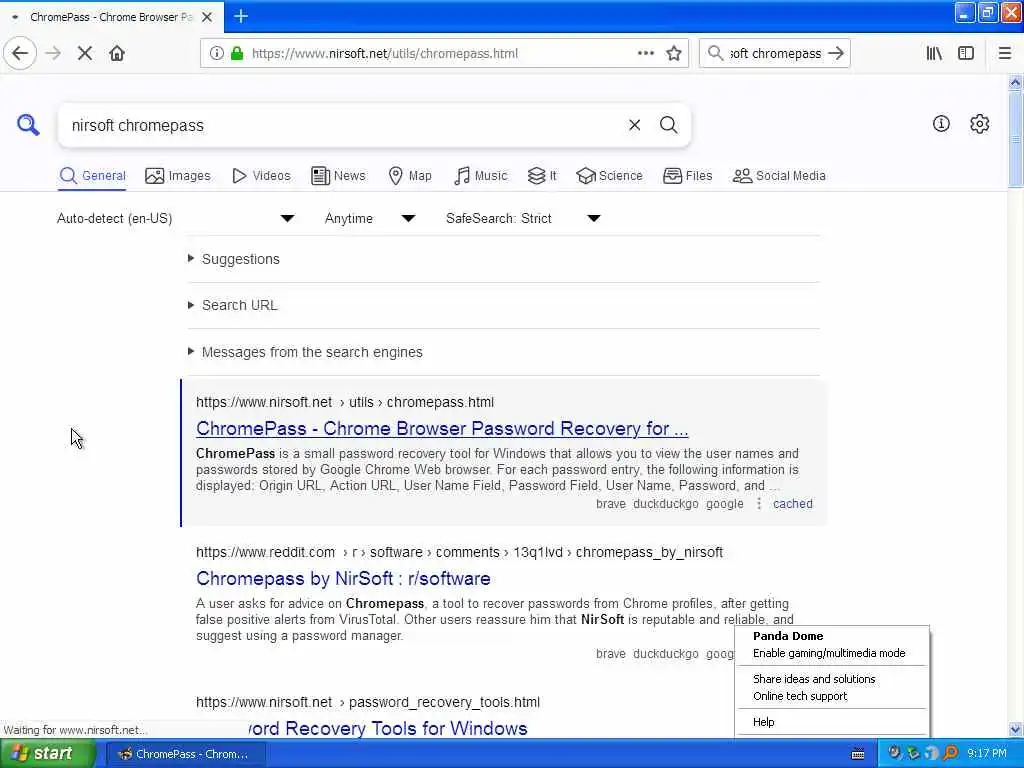Click the 9:17 PM tray clock

pyautogui.click(x=986, y=754)
